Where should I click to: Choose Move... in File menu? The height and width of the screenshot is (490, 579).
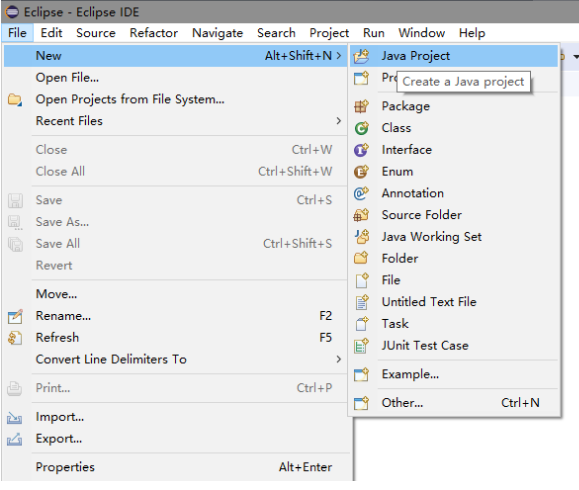click(x=175, y=294)
